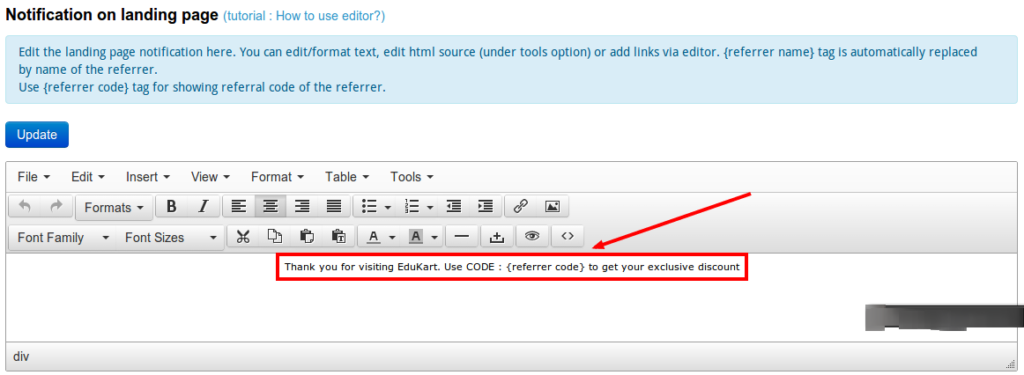The image size is (1024, 375).
Task: Open the Font Sizes dropdown
Action: [170, 237]
